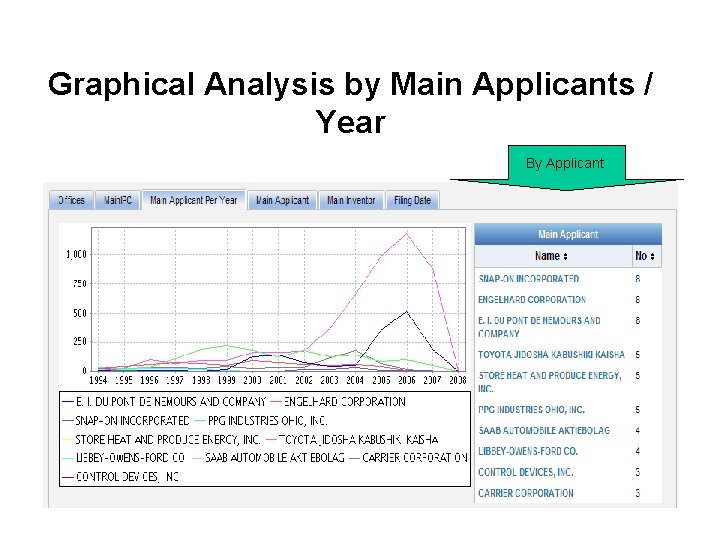Screen dimensions: 720x540
Task: Open TOYOTA JIDOSHA KABUSHIKI KAISHA table link
Action: [551, 354]
